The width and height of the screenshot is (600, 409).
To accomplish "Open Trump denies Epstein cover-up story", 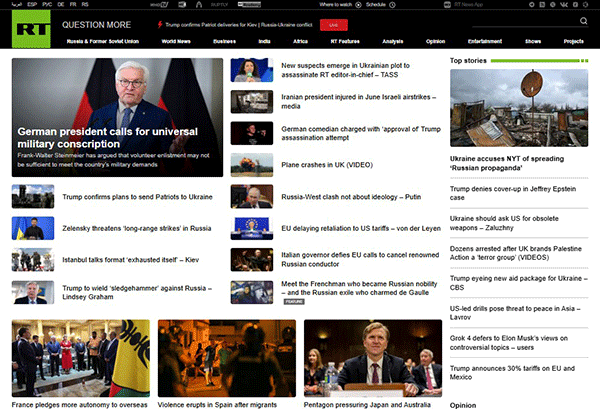I will (x=513, y=193).
